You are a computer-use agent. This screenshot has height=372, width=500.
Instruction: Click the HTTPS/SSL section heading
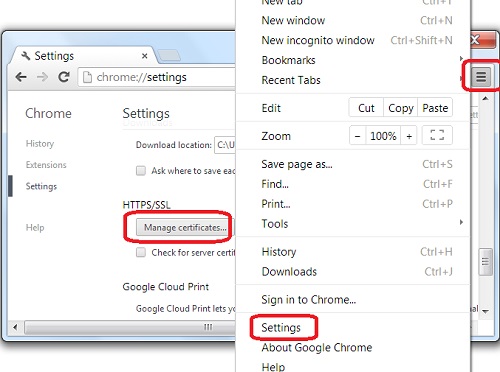(x=146, y=205)
